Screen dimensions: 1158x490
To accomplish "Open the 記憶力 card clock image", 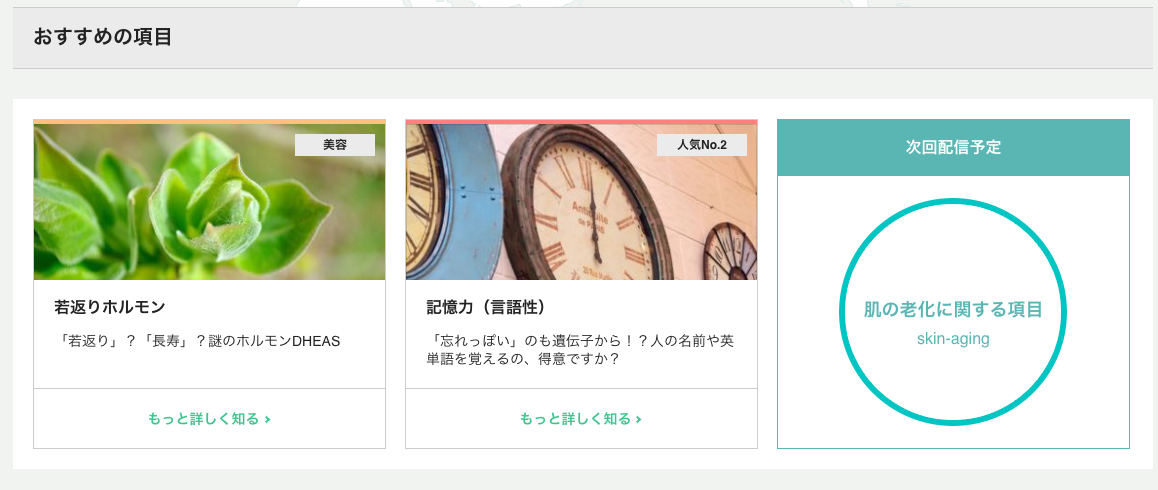I will (x=581, y=201).
